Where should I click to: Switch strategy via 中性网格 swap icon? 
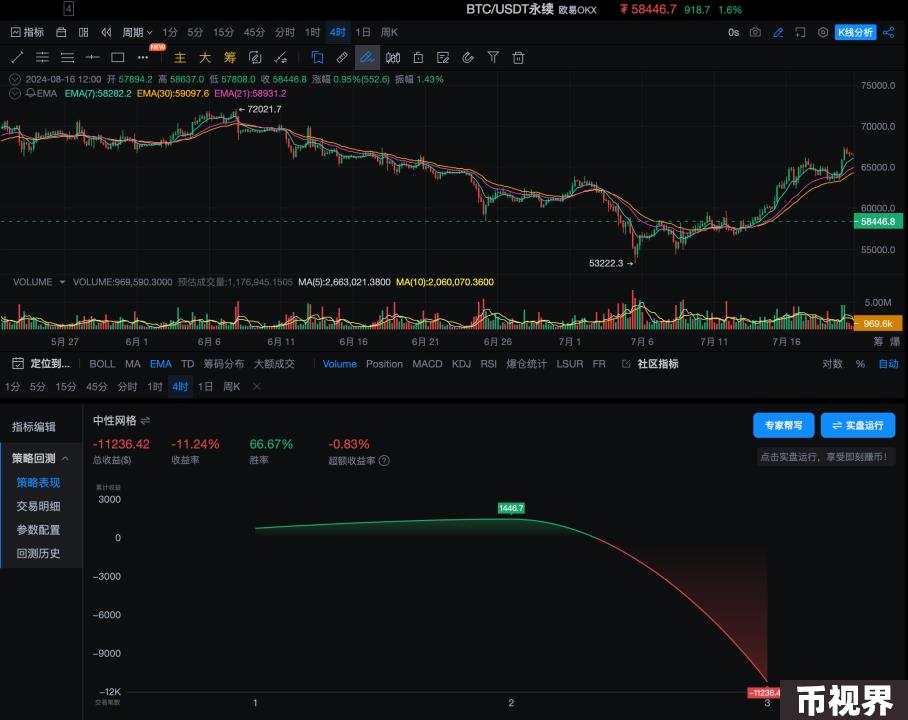click(145, 421)
